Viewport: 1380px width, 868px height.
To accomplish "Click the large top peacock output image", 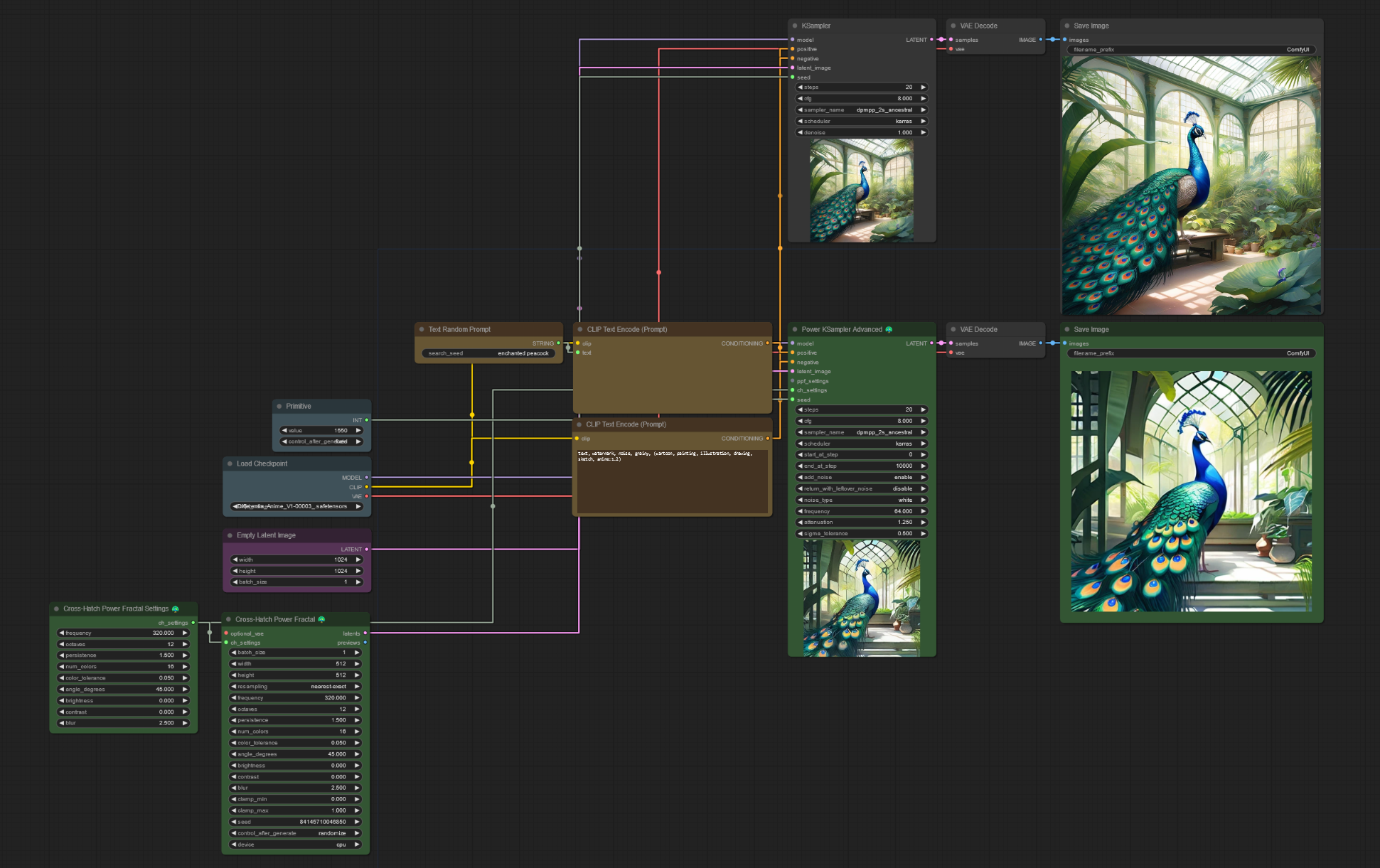I will [x=1191, y=186].
